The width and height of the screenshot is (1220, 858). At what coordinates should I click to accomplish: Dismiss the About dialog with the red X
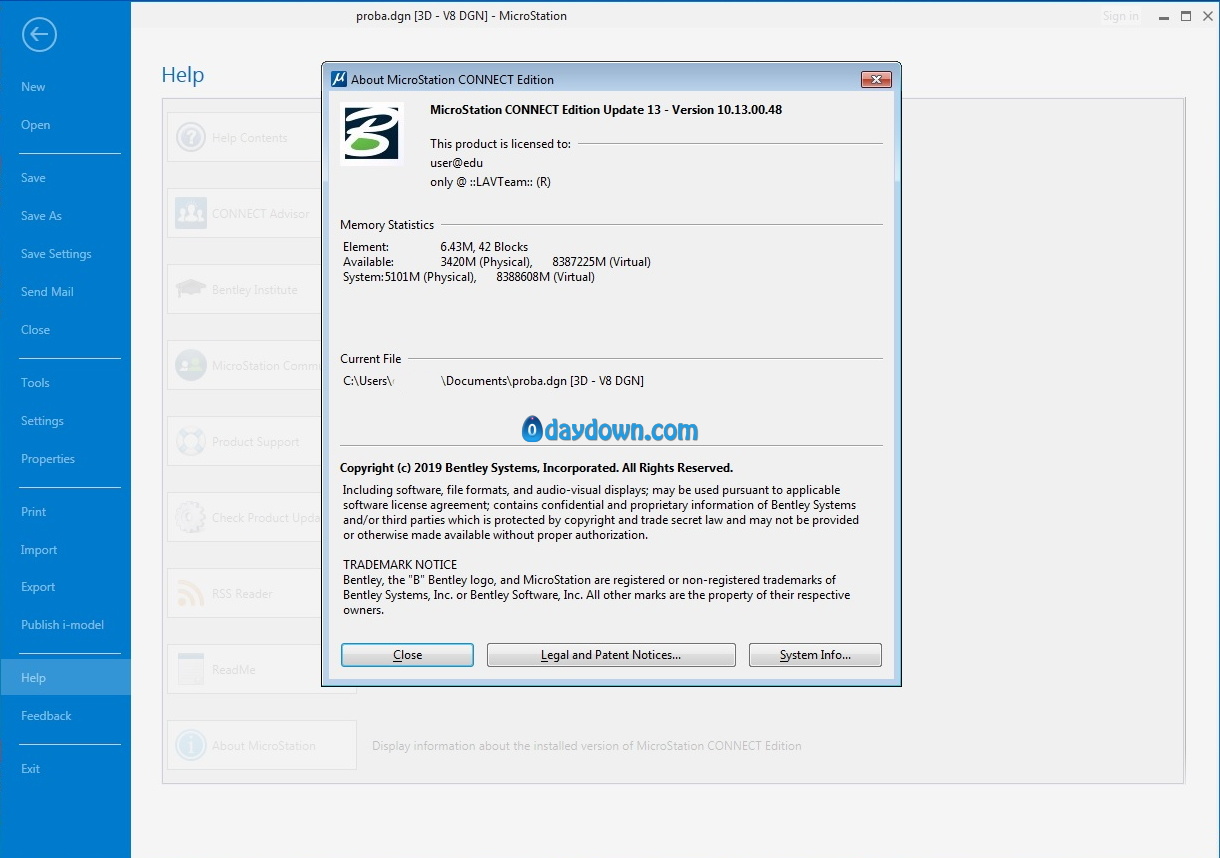(876, 79)
